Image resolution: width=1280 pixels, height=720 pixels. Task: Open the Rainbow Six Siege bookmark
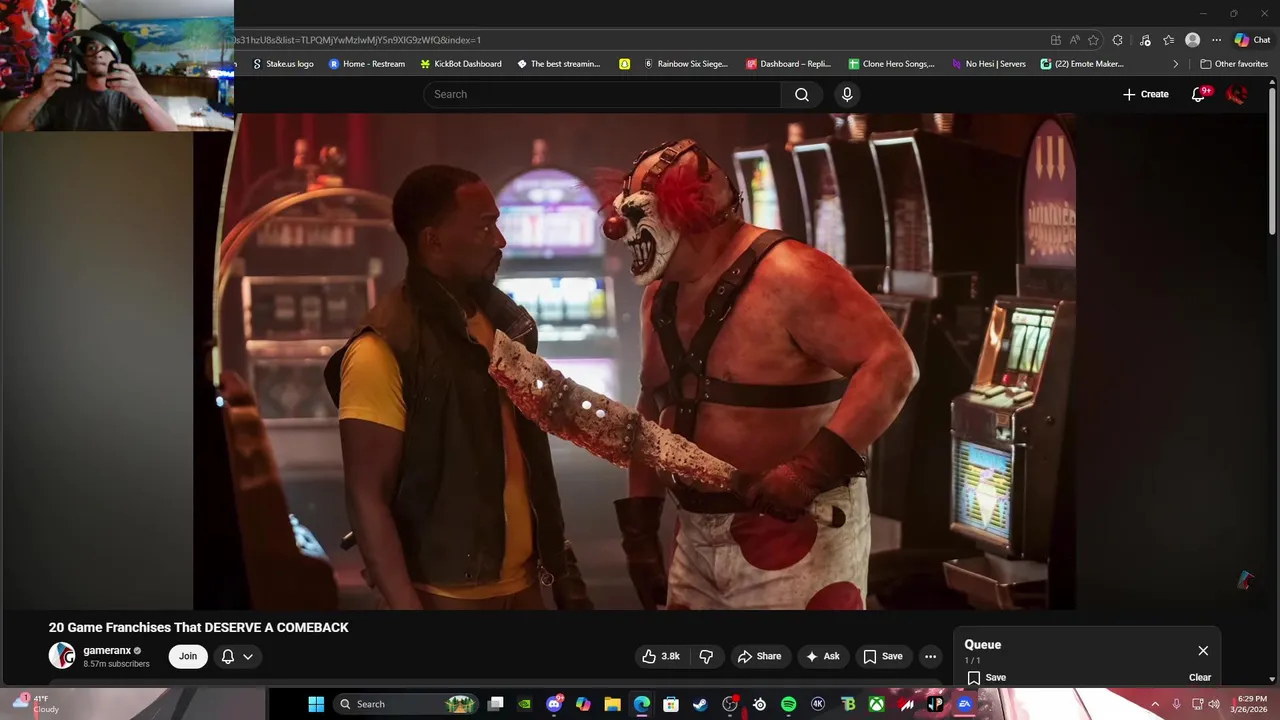[x=686, y=64]
